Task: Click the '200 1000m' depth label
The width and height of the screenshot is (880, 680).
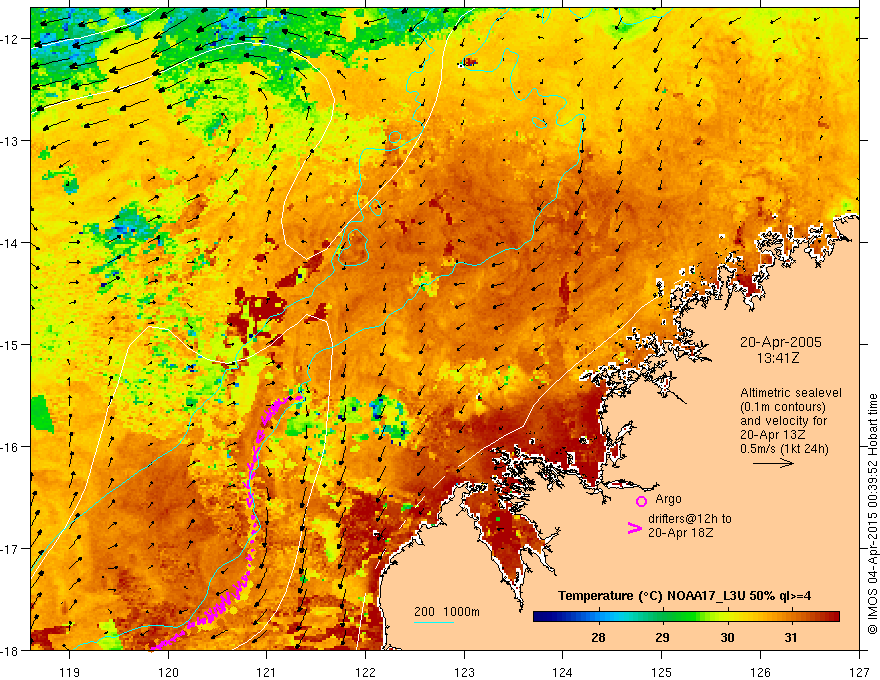Action: [x=447, y=612]
